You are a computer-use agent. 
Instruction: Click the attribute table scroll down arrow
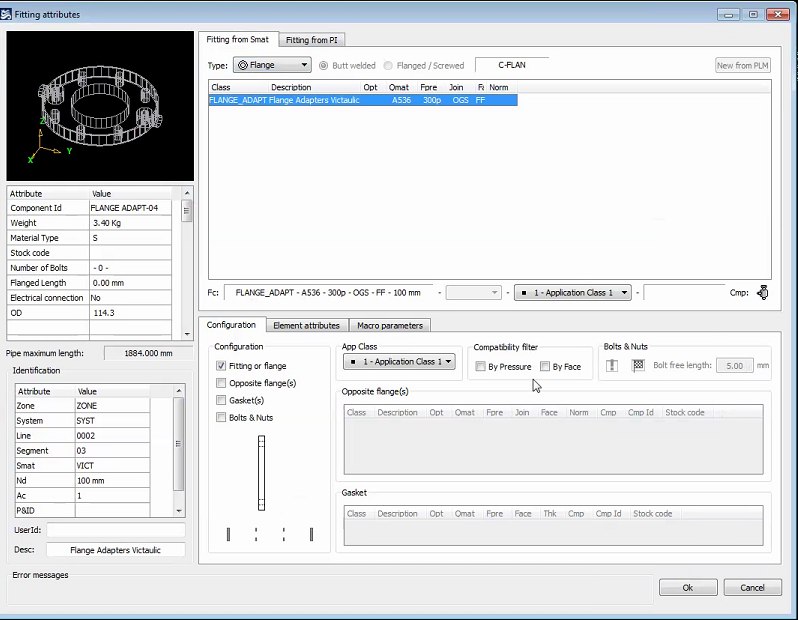[187, 334]
